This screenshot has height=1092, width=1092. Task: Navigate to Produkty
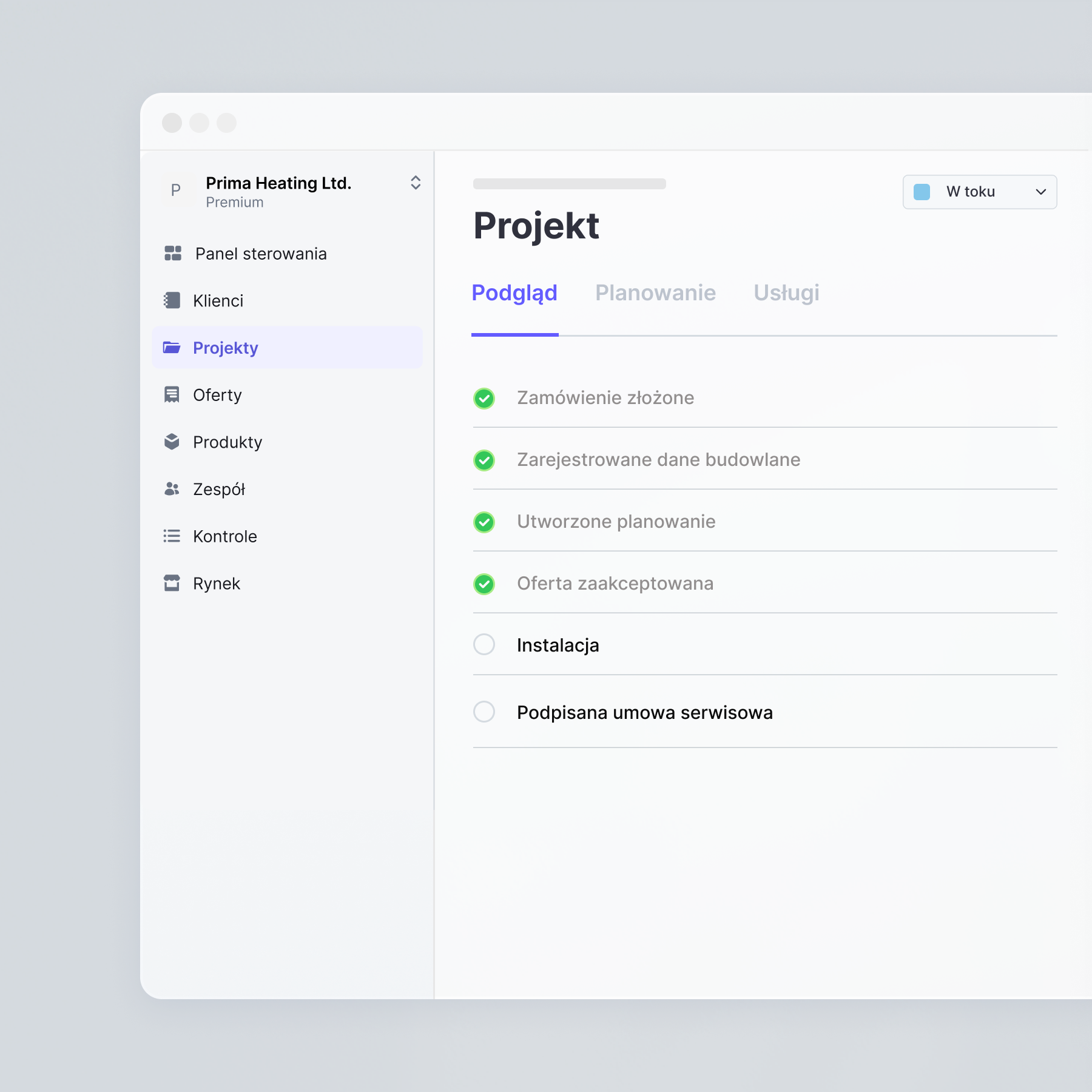[288, 442]
